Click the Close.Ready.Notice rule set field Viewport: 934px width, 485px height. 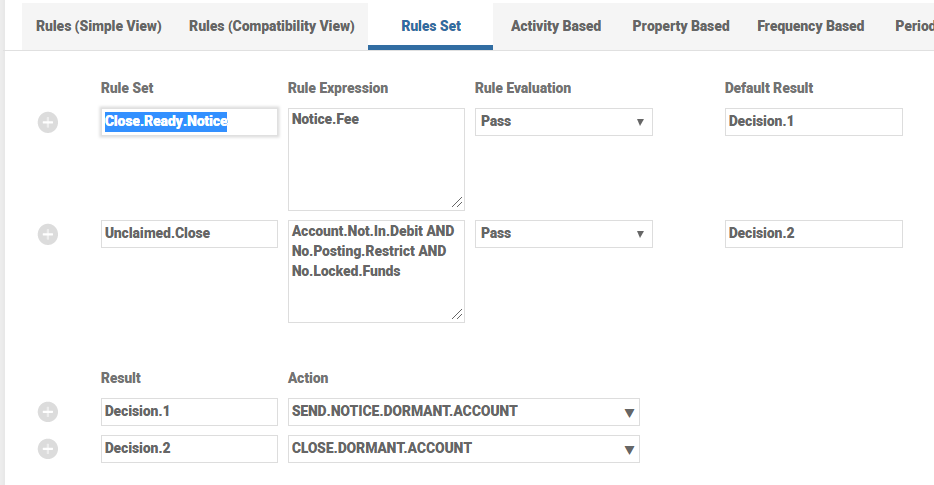click(189, 122)
